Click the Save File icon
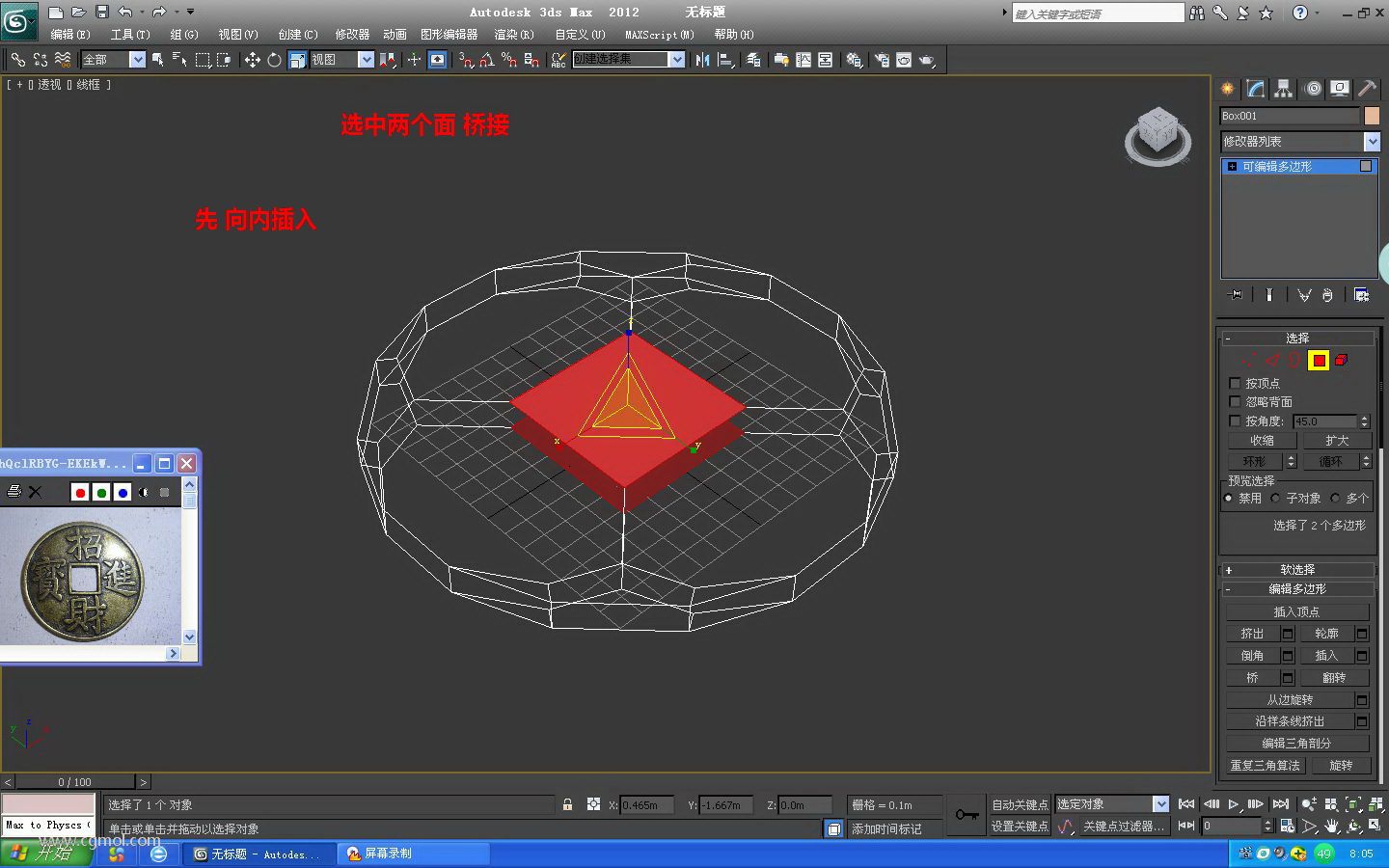Screen dimensions: 1389x868 point(102,13)
